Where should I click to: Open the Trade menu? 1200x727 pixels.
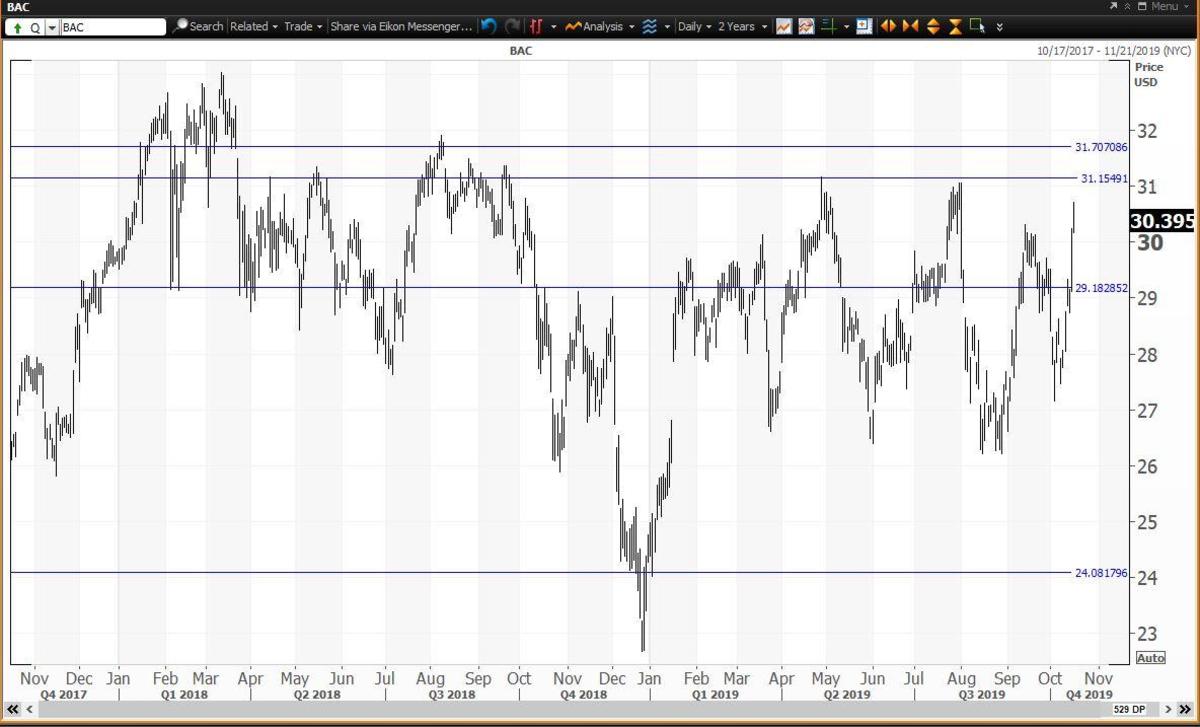click(302, 27)
